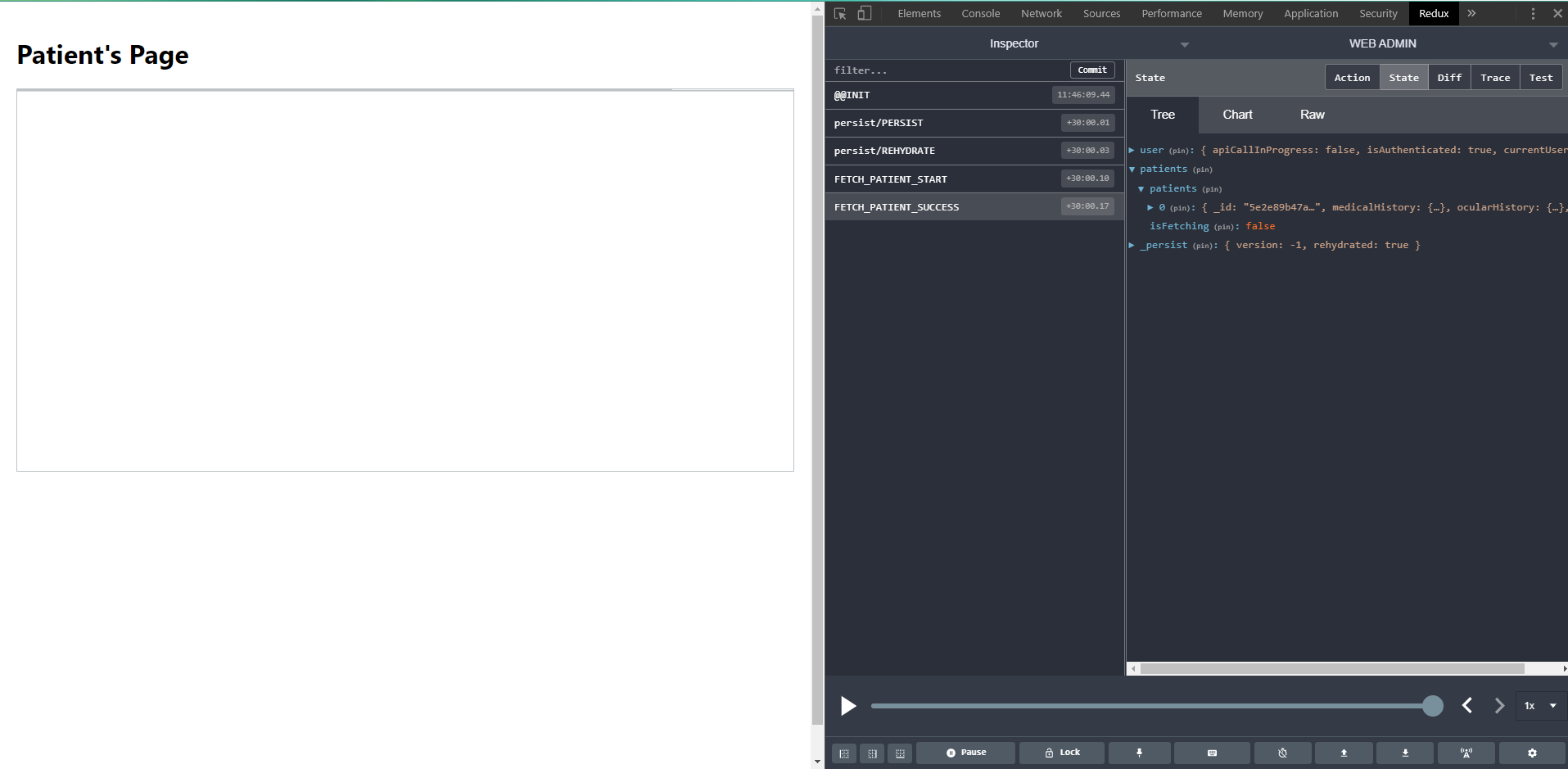Select the persist/PERSIST action
1568x769 pixels.
click(974, 123)
